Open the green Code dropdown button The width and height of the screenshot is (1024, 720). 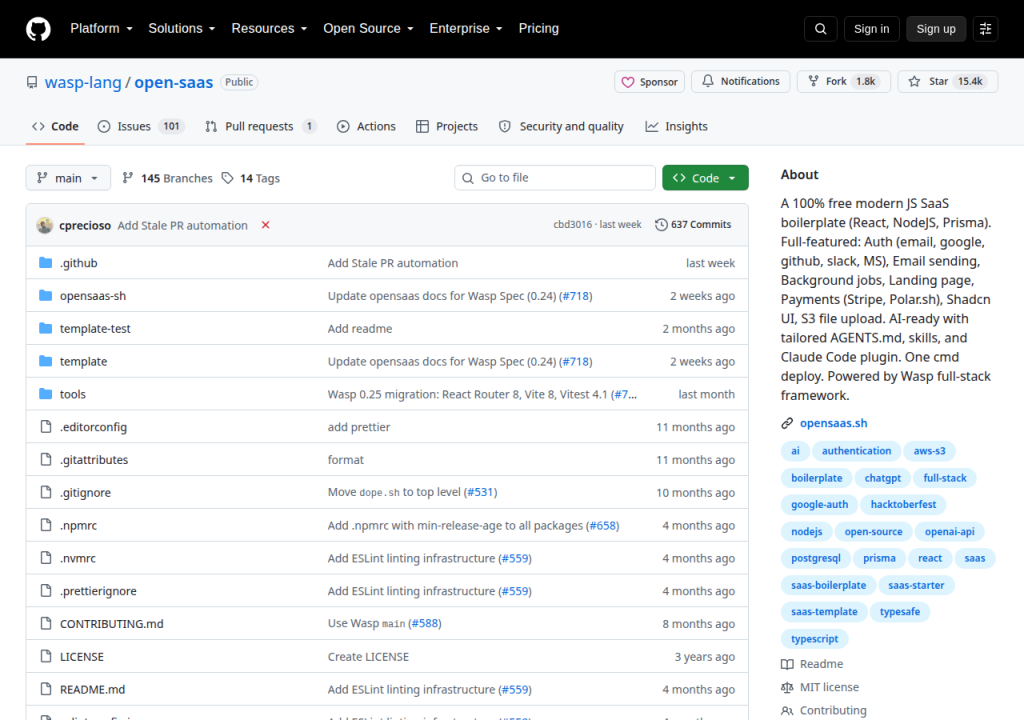coord(705,178)
